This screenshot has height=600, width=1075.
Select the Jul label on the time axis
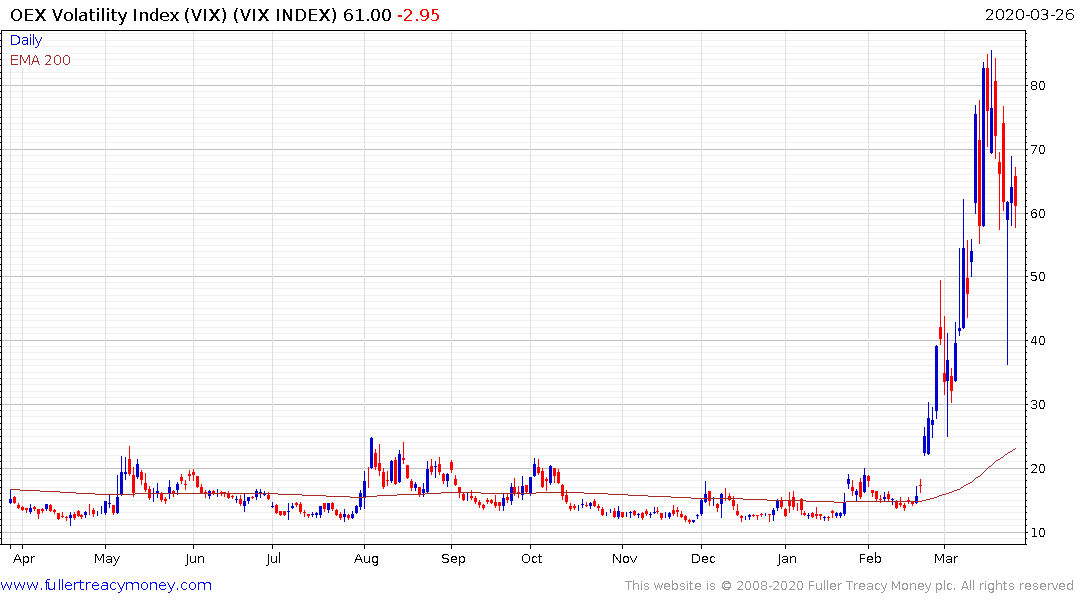coord(274,559)
